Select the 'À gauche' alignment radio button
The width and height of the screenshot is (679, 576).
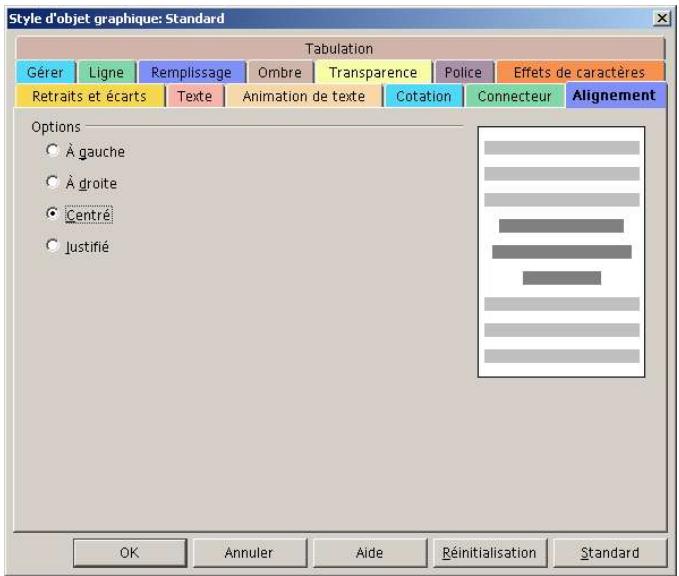point(52,151)
